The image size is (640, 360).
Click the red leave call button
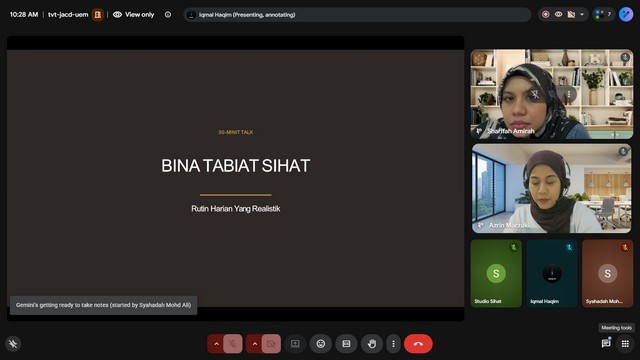(418, 344)
